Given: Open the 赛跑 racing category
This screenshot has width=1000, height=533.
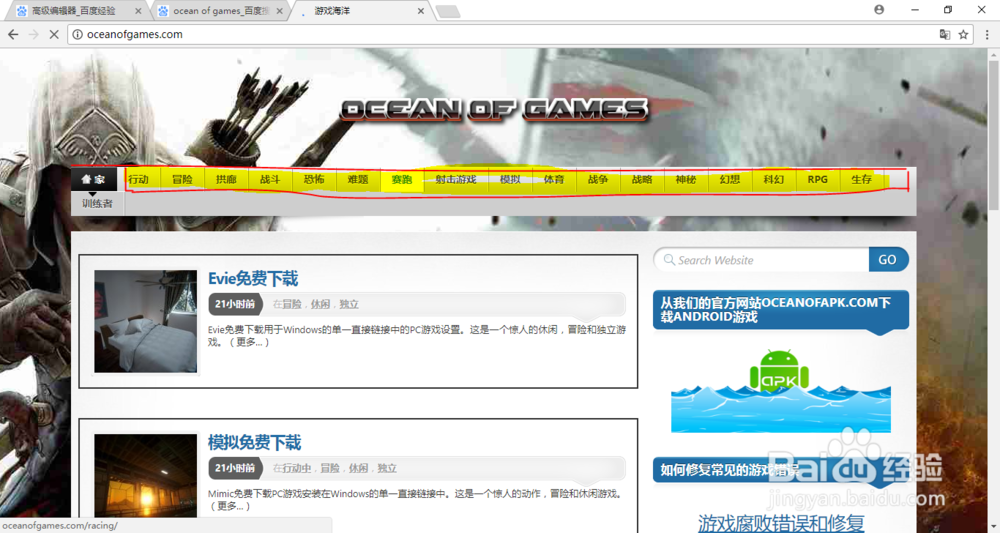Looking at the screenshot, I should coord(402,180).
